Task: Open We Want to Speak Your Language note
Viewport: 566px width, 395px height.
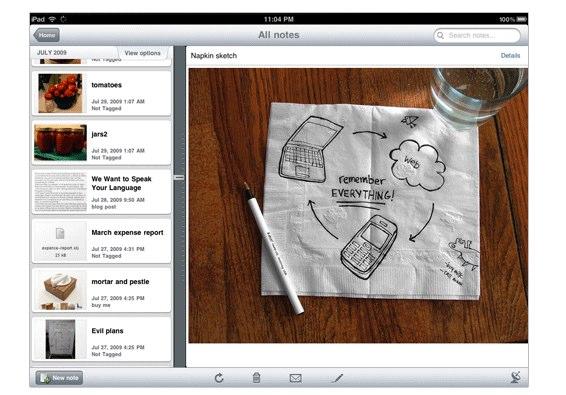Action: pos(101,192)
